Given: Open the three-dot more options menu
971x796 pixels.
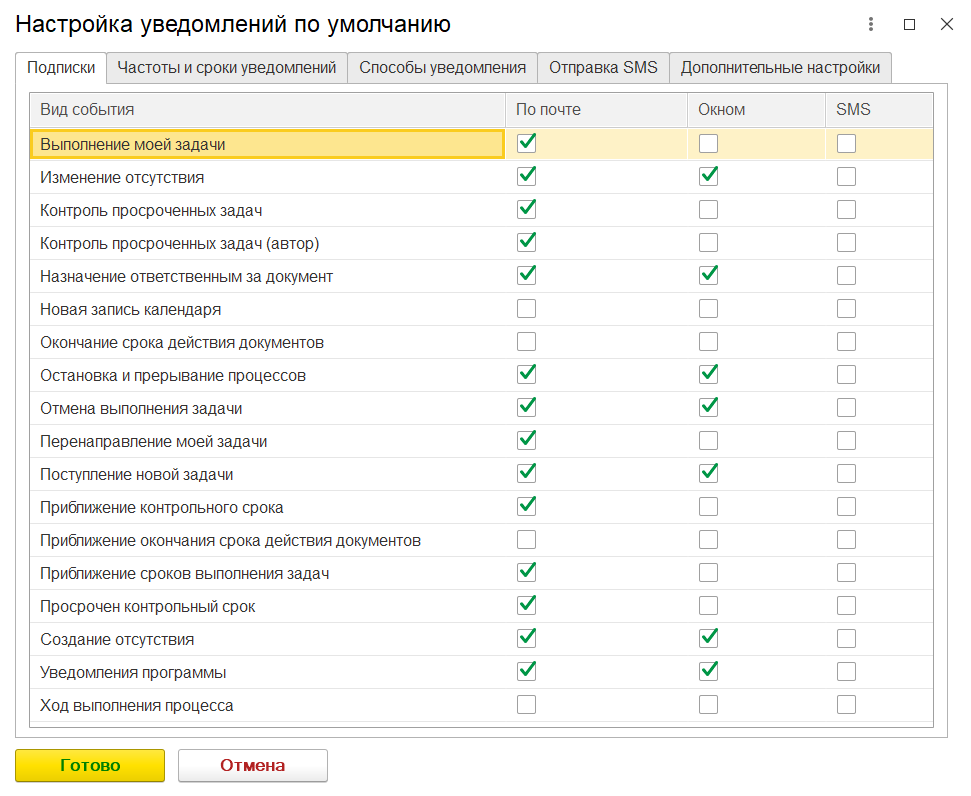Looking at the screenshot, I should point(872,24).
